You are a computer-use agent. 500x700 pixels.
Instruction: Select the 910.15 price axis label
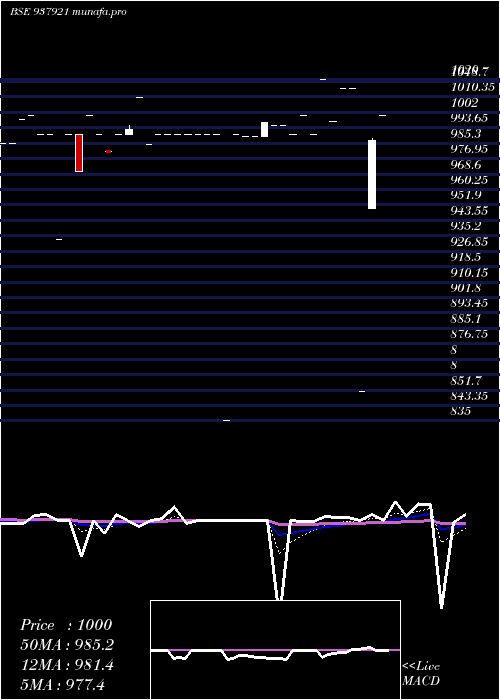(x=469, y=272)
